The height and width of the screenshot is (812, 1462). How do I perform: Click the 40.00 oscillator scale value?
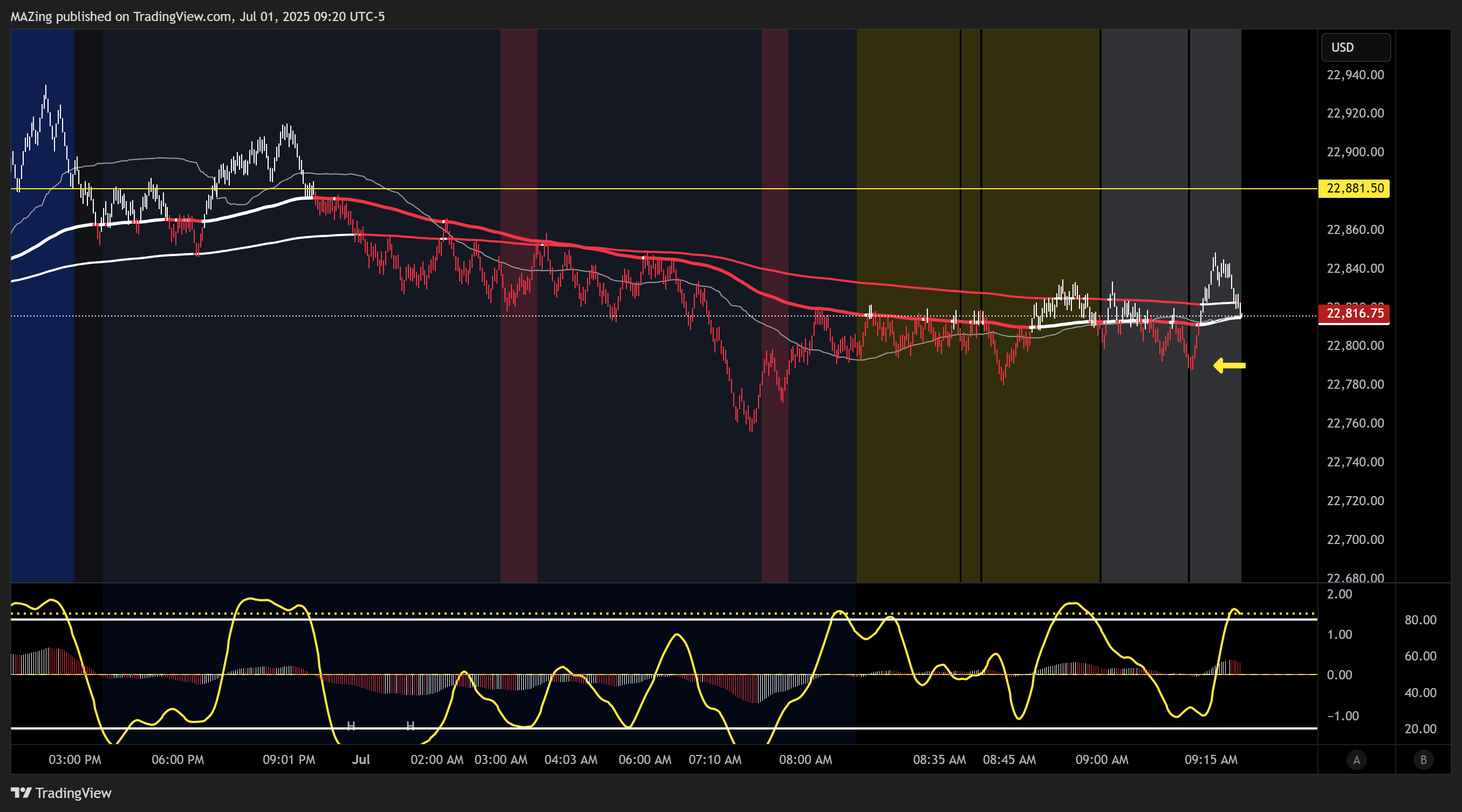[x=1420, y=693]
